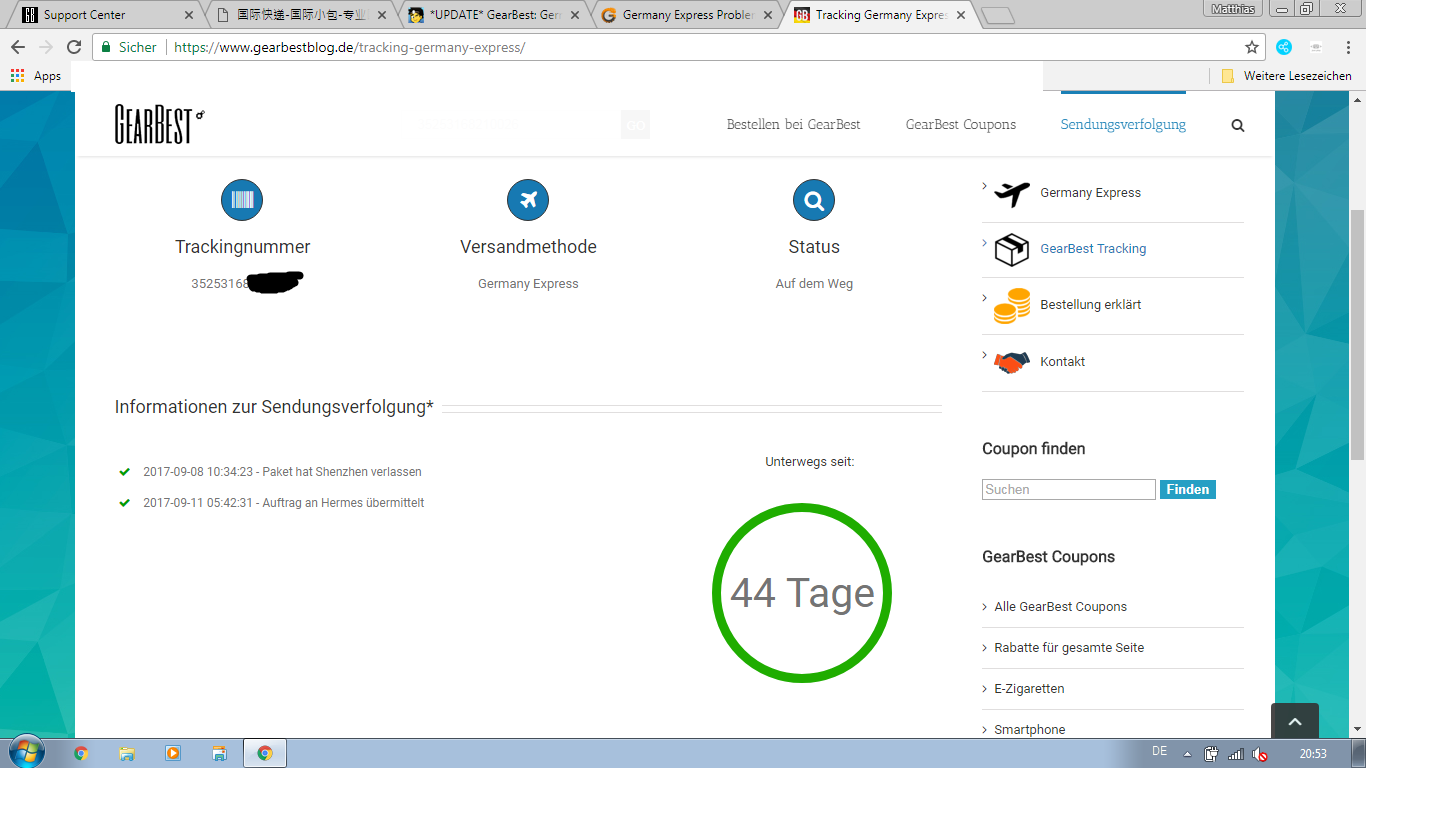Click the handshake Kontakt icon
The width and height of the screenshot is (1452, 832).
(x=1012, y=362)
